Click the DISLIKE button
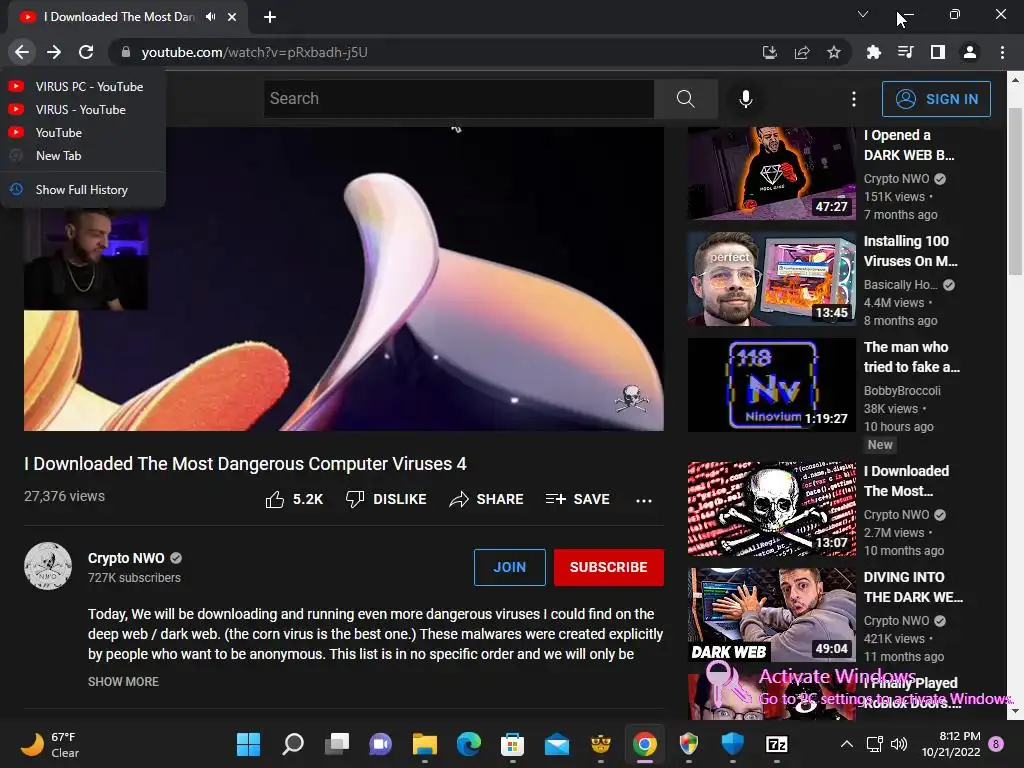This screenshot has height=768, width=1024. click(386, 500)
